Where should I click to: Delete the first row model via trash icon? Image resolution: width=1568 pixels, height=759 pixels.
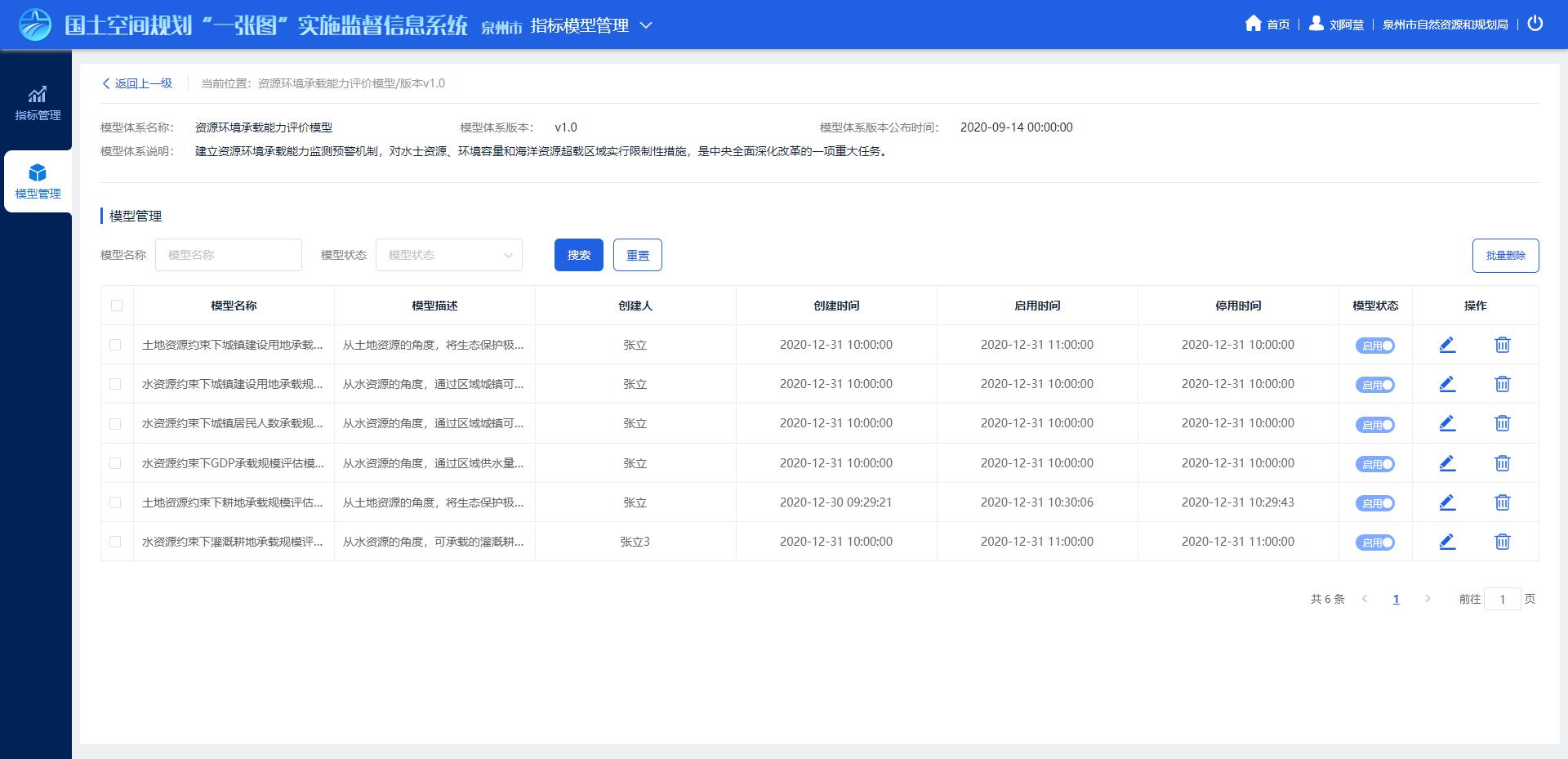coord(1502,345)
